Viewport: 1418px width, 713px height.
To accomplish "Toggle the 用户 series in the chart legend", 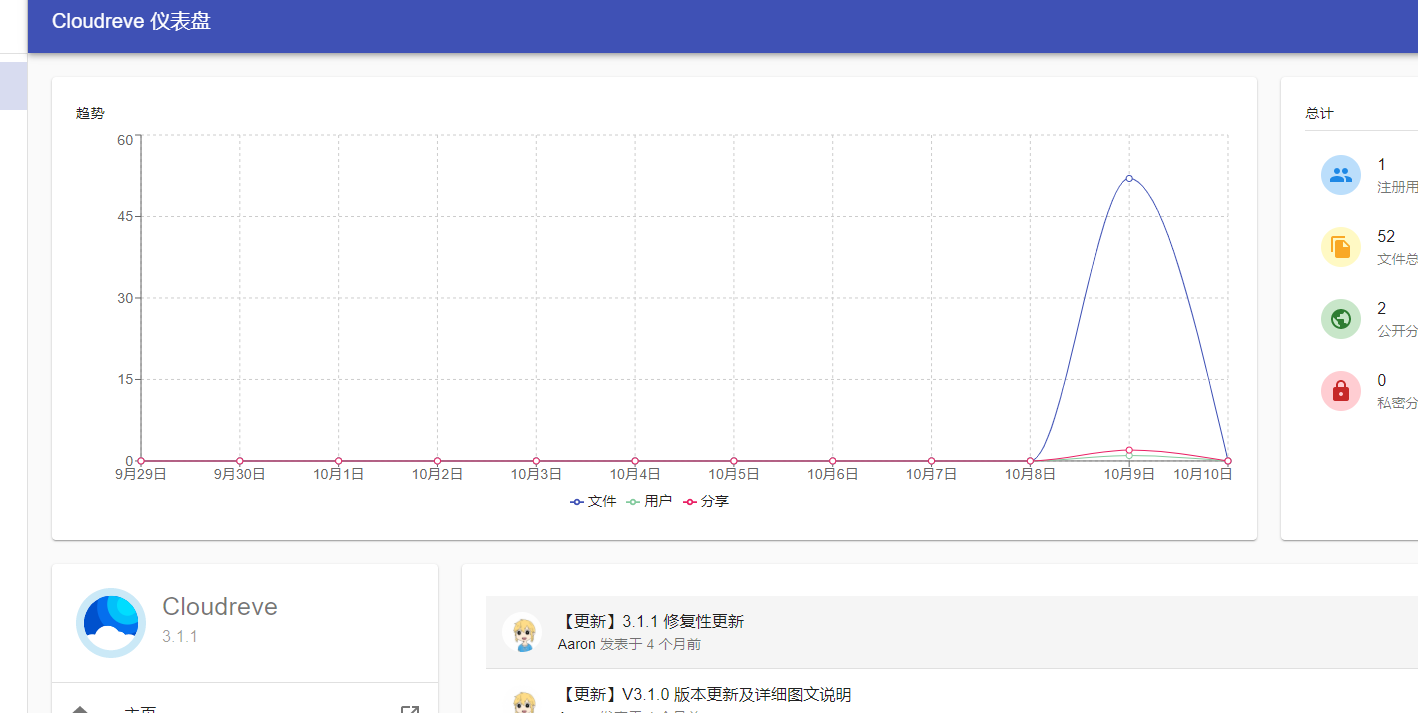I will click(649, 501).
